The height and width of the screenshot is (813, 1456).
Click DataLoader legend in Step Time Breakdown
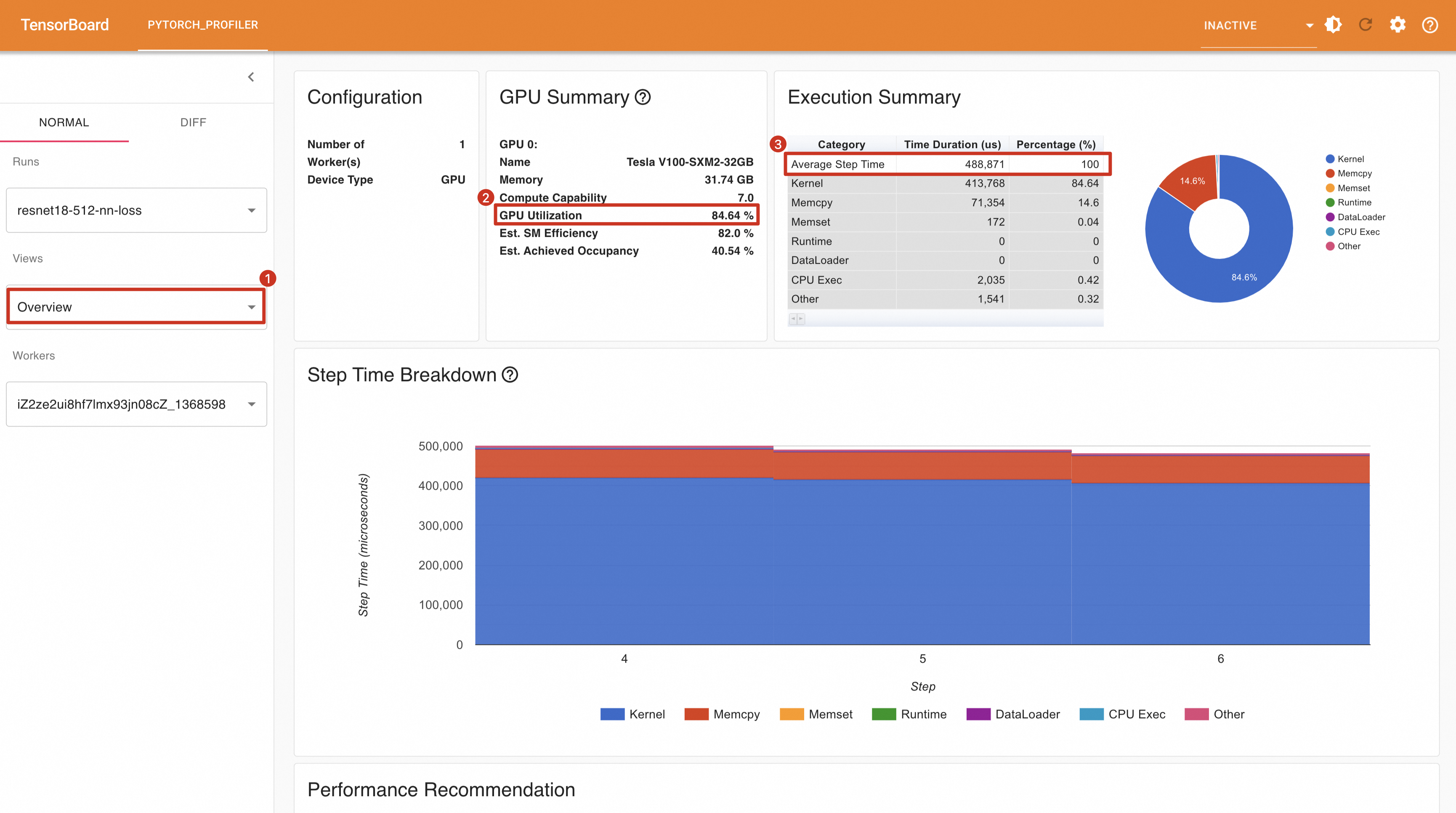pyautogui.click(x=1013, y=714)
